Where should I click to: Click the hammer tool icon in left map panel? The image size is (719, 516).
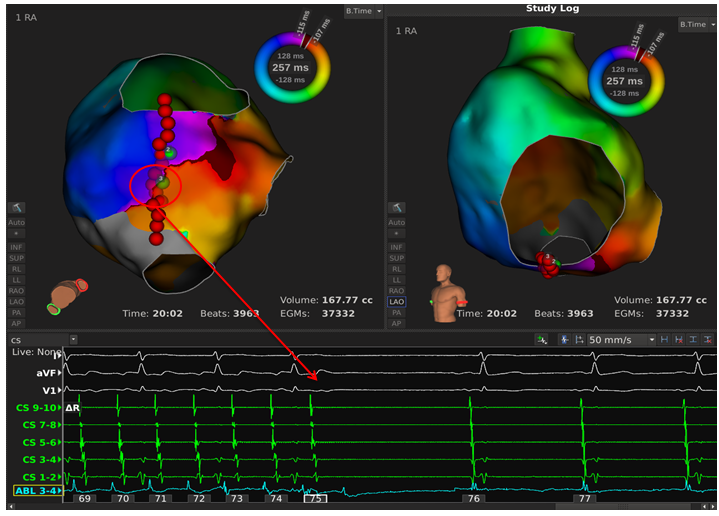pyautogui.click(x=18, y=207)
